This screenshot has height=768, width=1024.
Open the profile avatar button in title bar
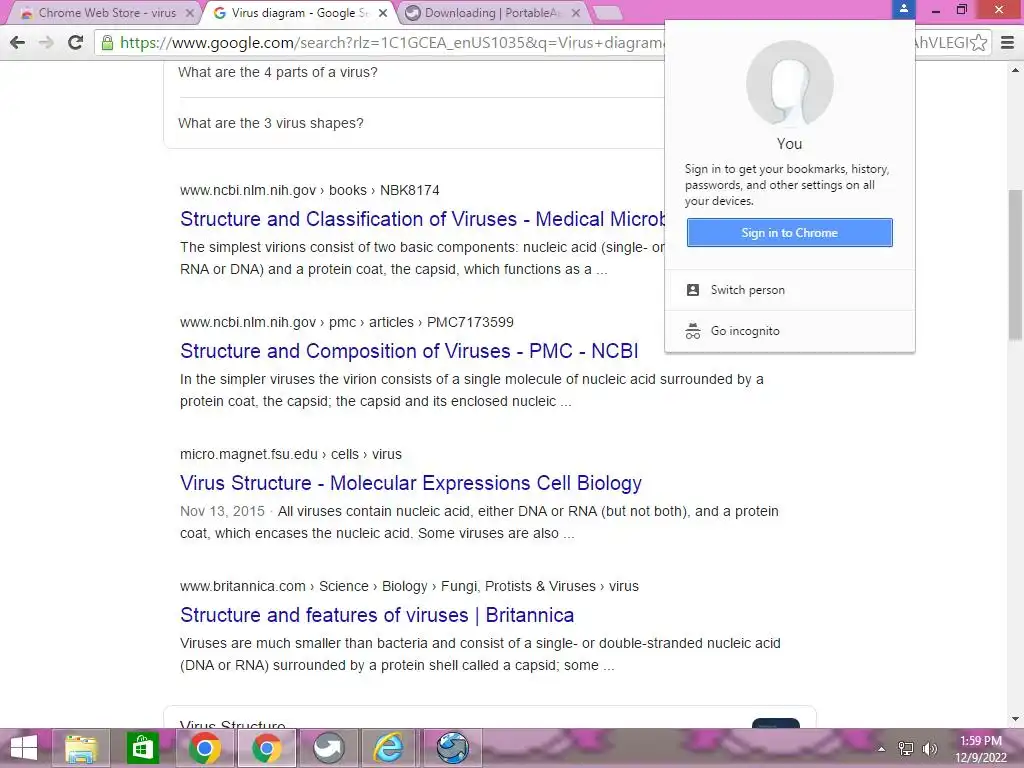tap(904, 9)
